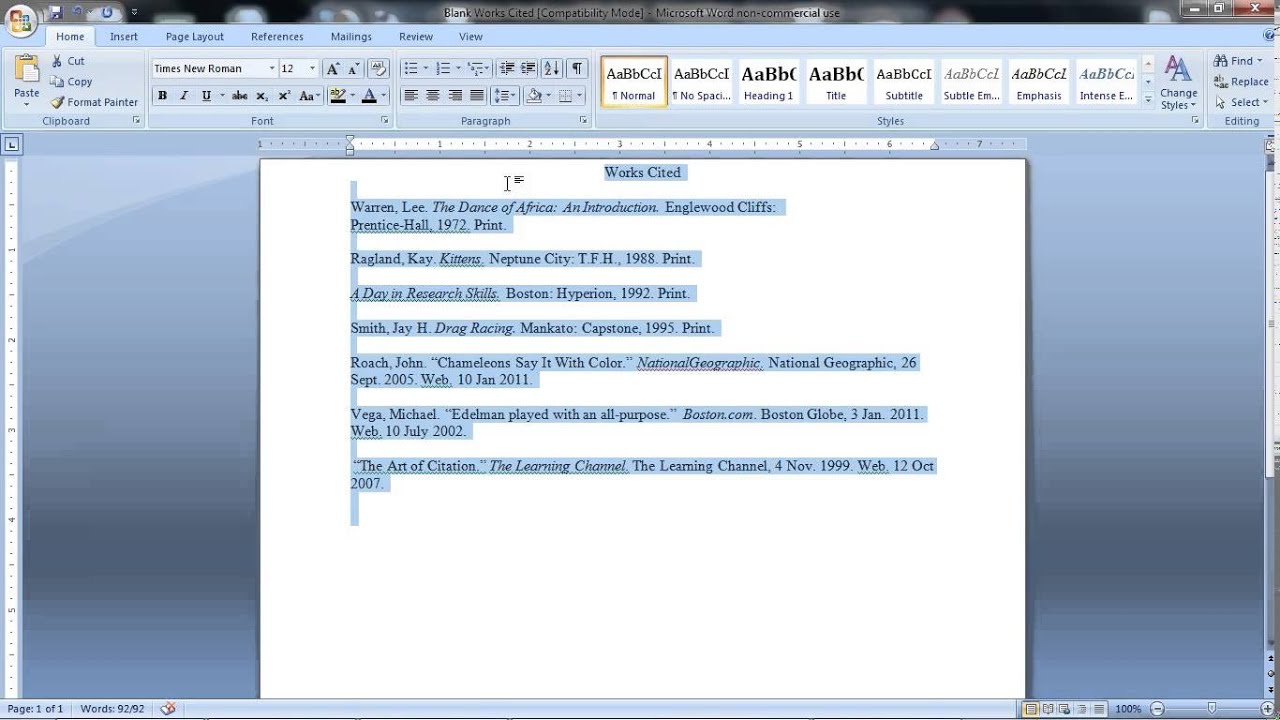
Task: Click the Bullets list icon
Action: tap(410, 69)
